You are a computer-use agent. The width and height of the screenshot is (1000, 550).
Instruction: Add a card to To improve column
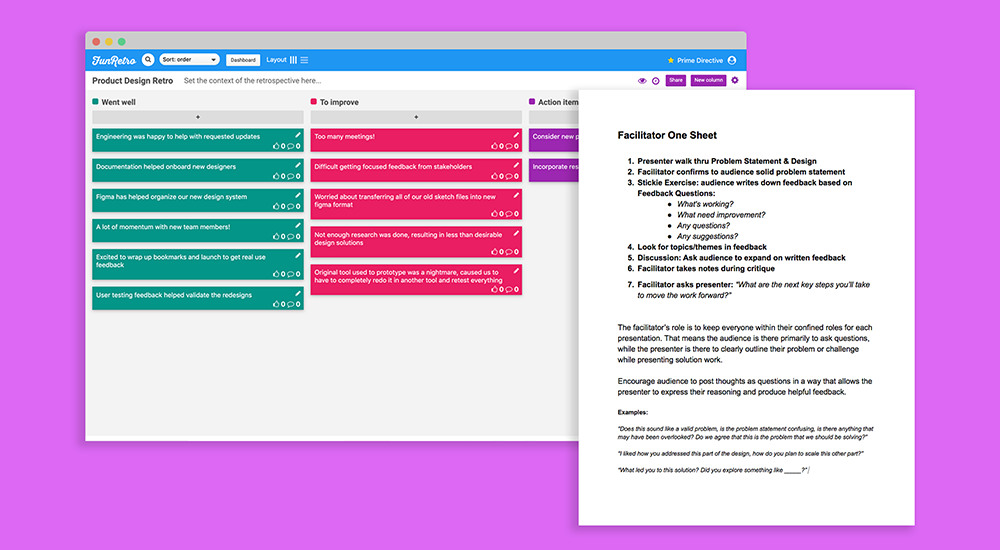point(416,117)
